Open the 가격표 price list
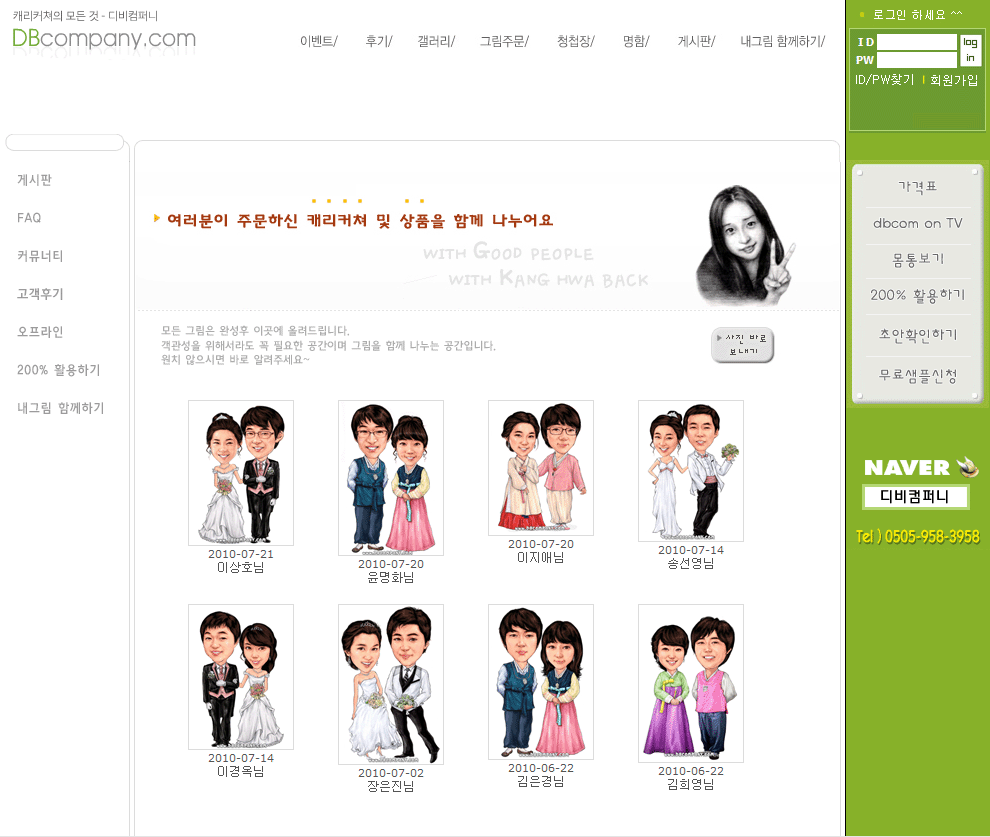 click(x=917, y=186)
